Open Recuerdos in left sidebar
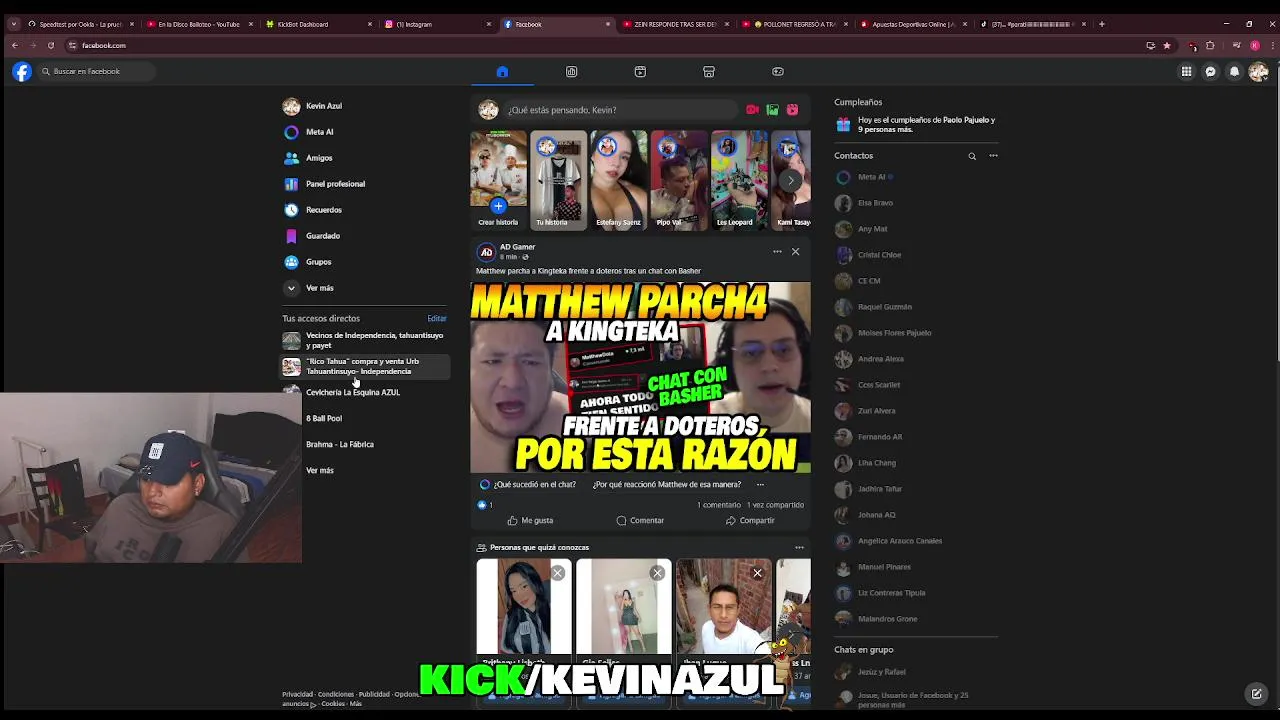The height and width of the screenshot is (720, 1280). [364, 210]
